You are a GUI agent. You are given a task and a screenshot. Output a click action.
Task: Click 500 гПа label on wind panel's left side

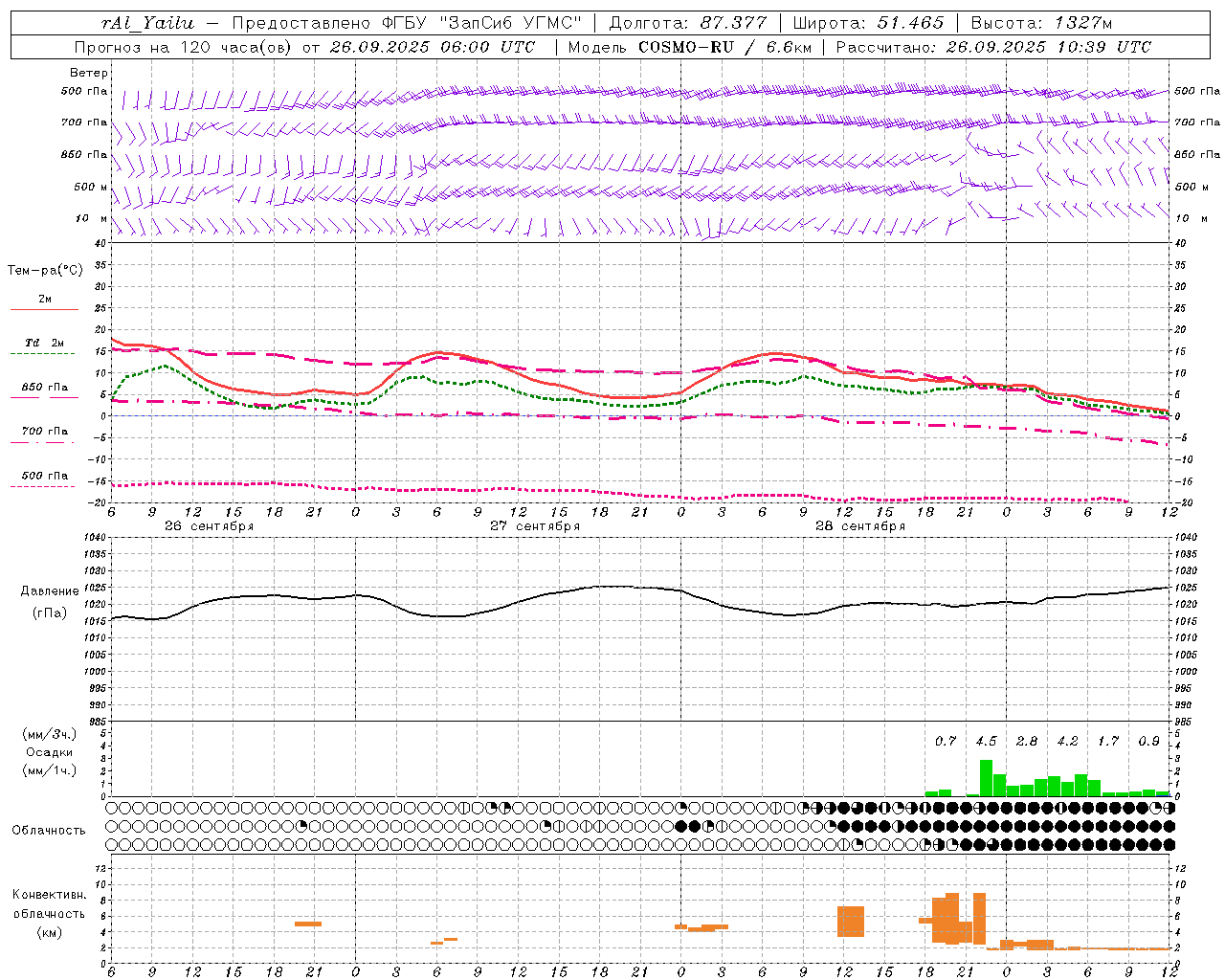coord(84,92)
